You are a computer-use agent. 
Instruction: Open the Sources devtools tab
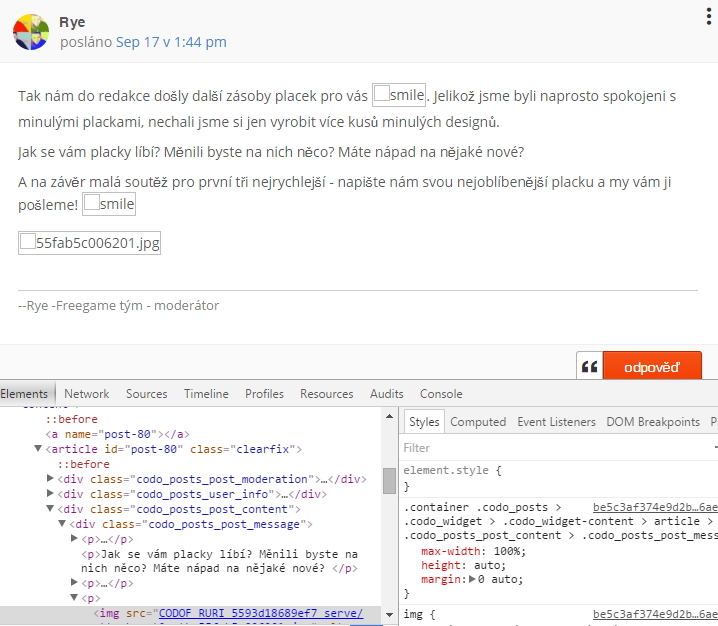coord(147,394)
